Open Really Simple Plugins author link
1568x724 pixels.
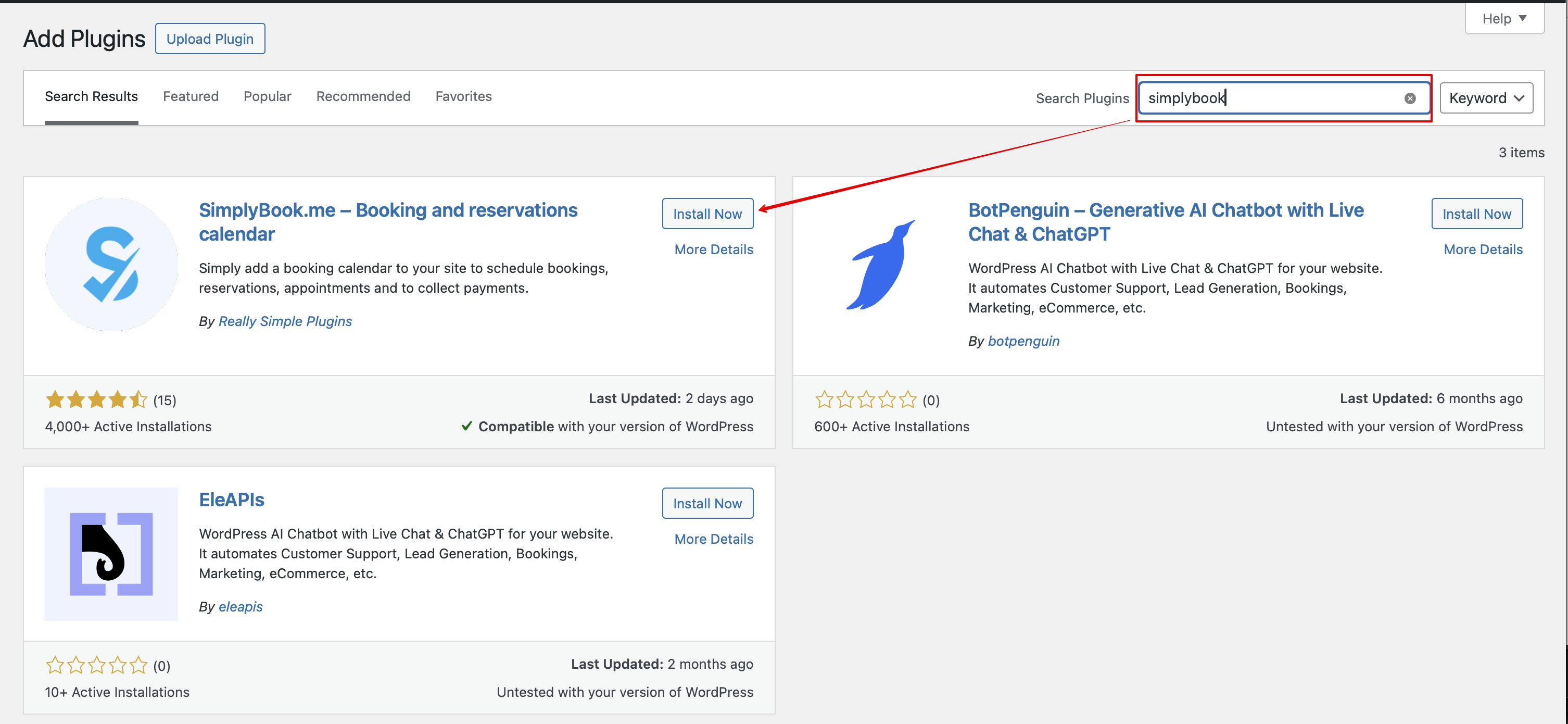pyautogui.click(x=285, y=321)
